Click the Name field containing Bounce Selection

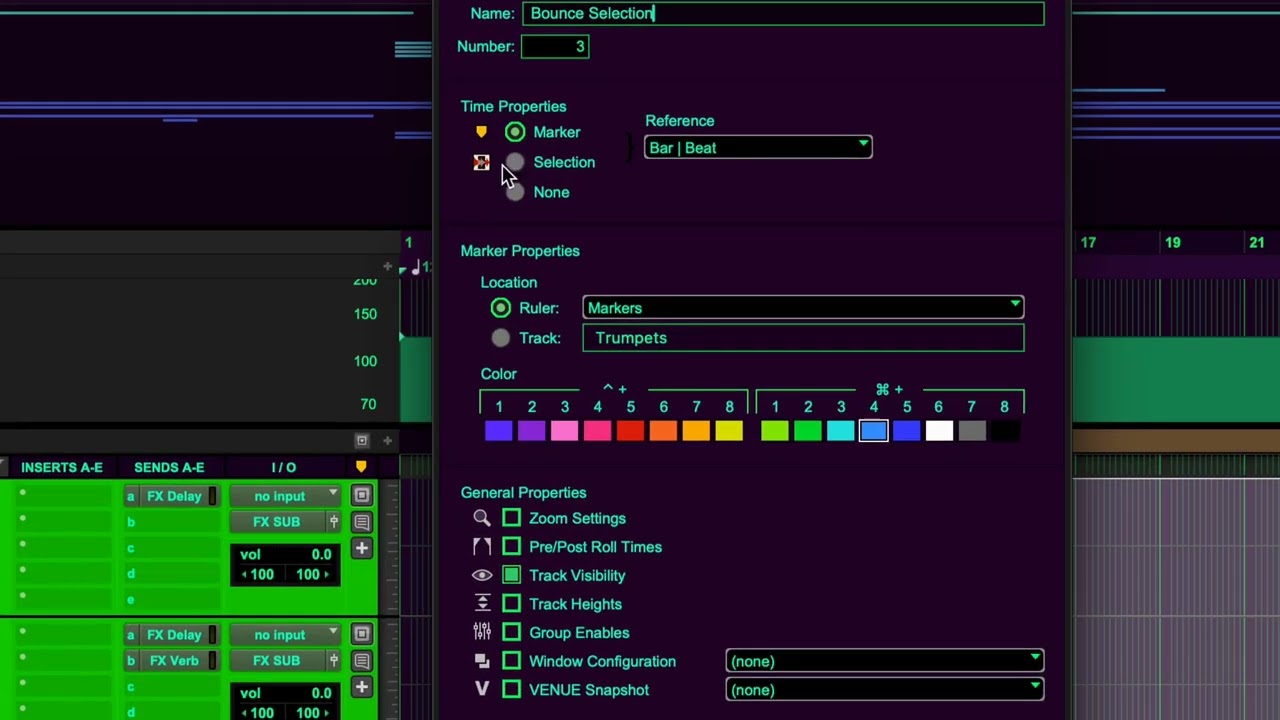click(785, 13)
